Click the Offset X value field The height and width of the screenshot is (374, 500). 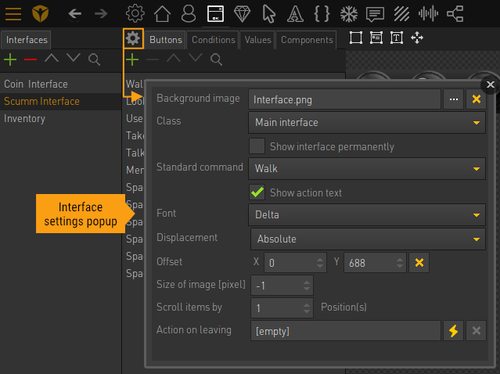pyautogui.click(x=295, y=263)
